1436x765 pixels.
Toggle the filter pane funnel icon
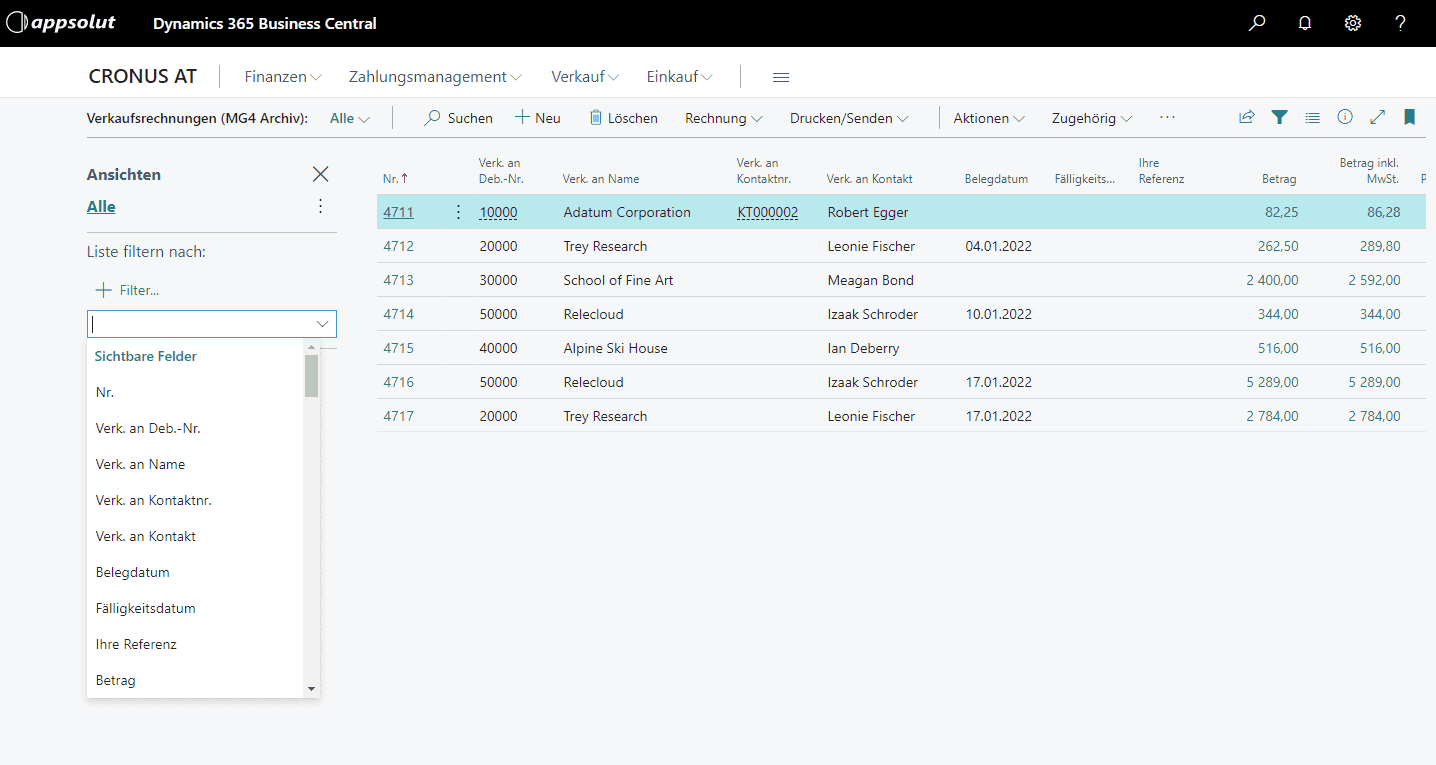(x=1279, y=117)
